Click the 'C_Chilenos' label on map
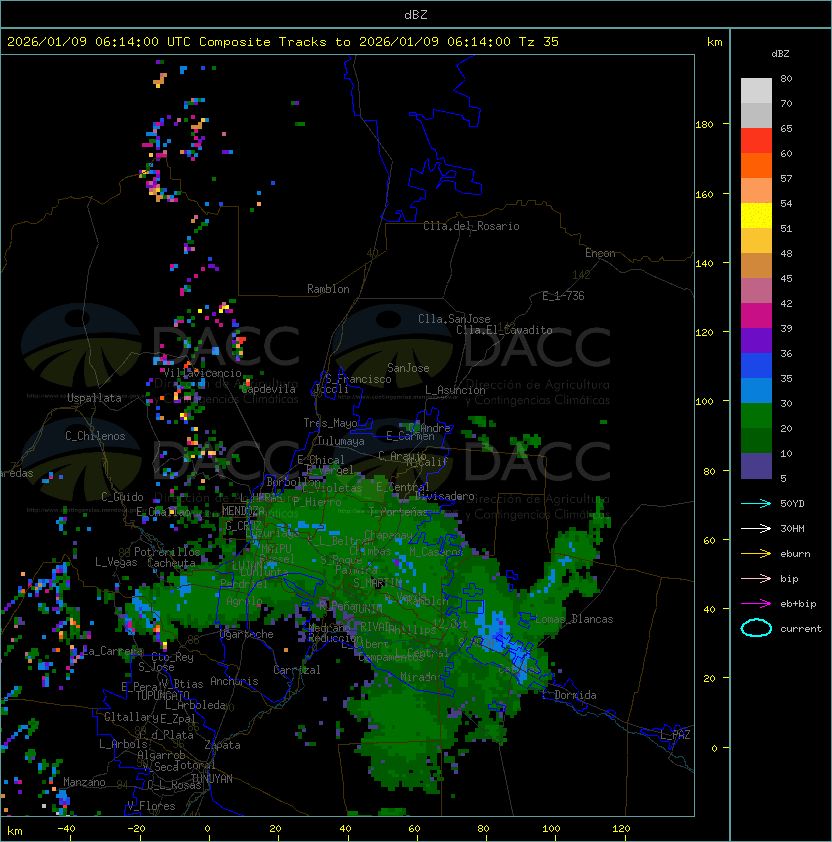Screen dimensions: 832x842 click(95, 436)
